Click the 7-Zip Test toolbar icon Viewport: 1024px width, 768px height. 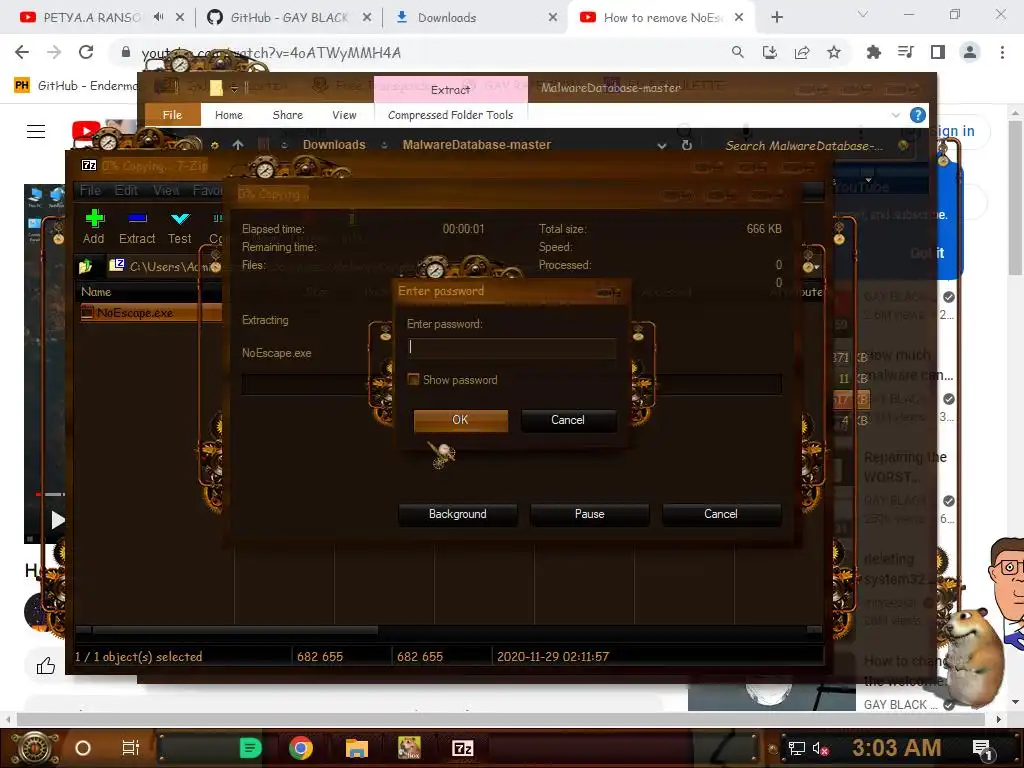180,227
